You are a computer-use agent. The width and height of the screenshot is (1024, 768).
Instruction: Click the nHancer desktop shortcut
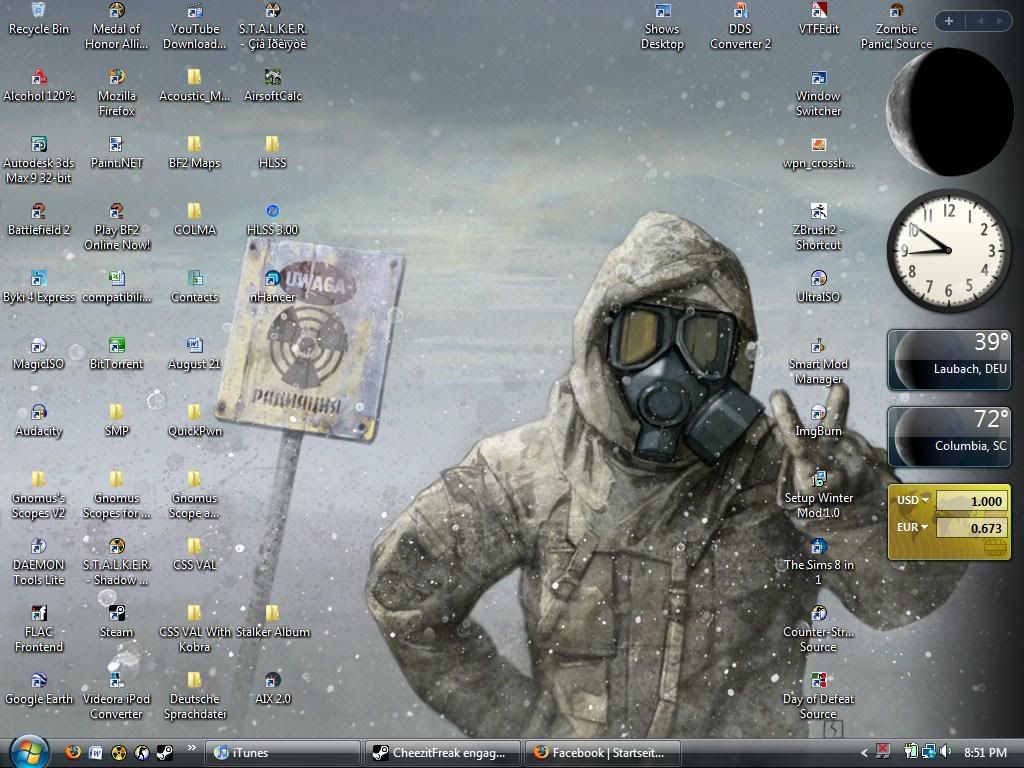272,287
